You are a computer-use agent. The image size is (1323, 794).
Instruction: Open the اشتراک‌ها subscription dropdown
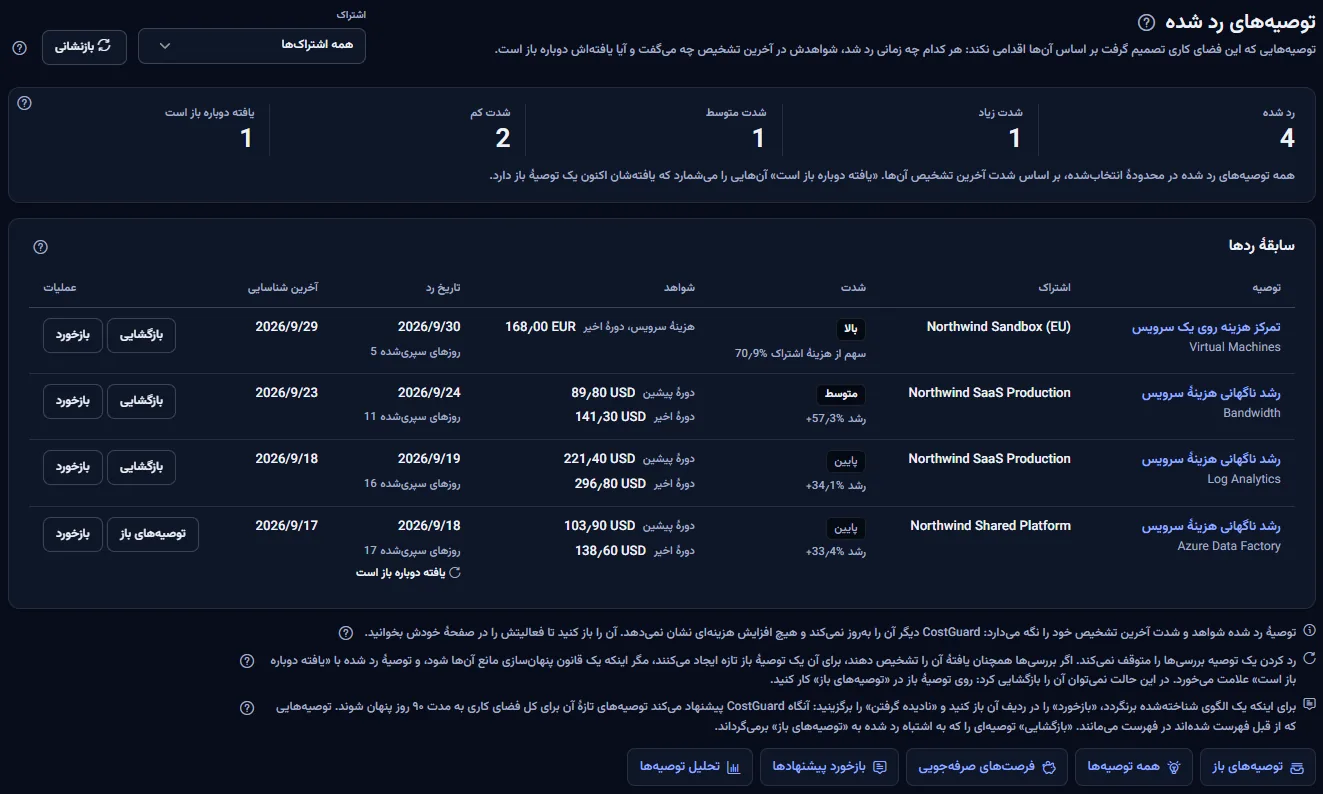(x=252, y=46)
